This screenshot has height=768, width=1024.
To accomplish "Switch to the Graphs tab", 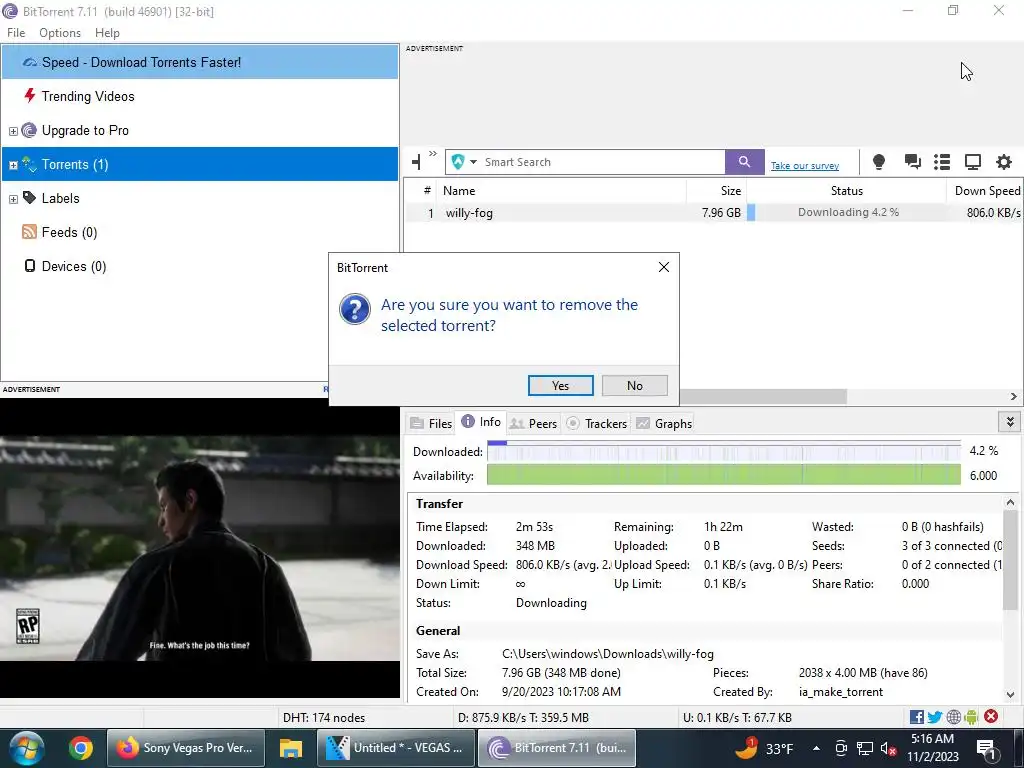I will click(664, 423).
